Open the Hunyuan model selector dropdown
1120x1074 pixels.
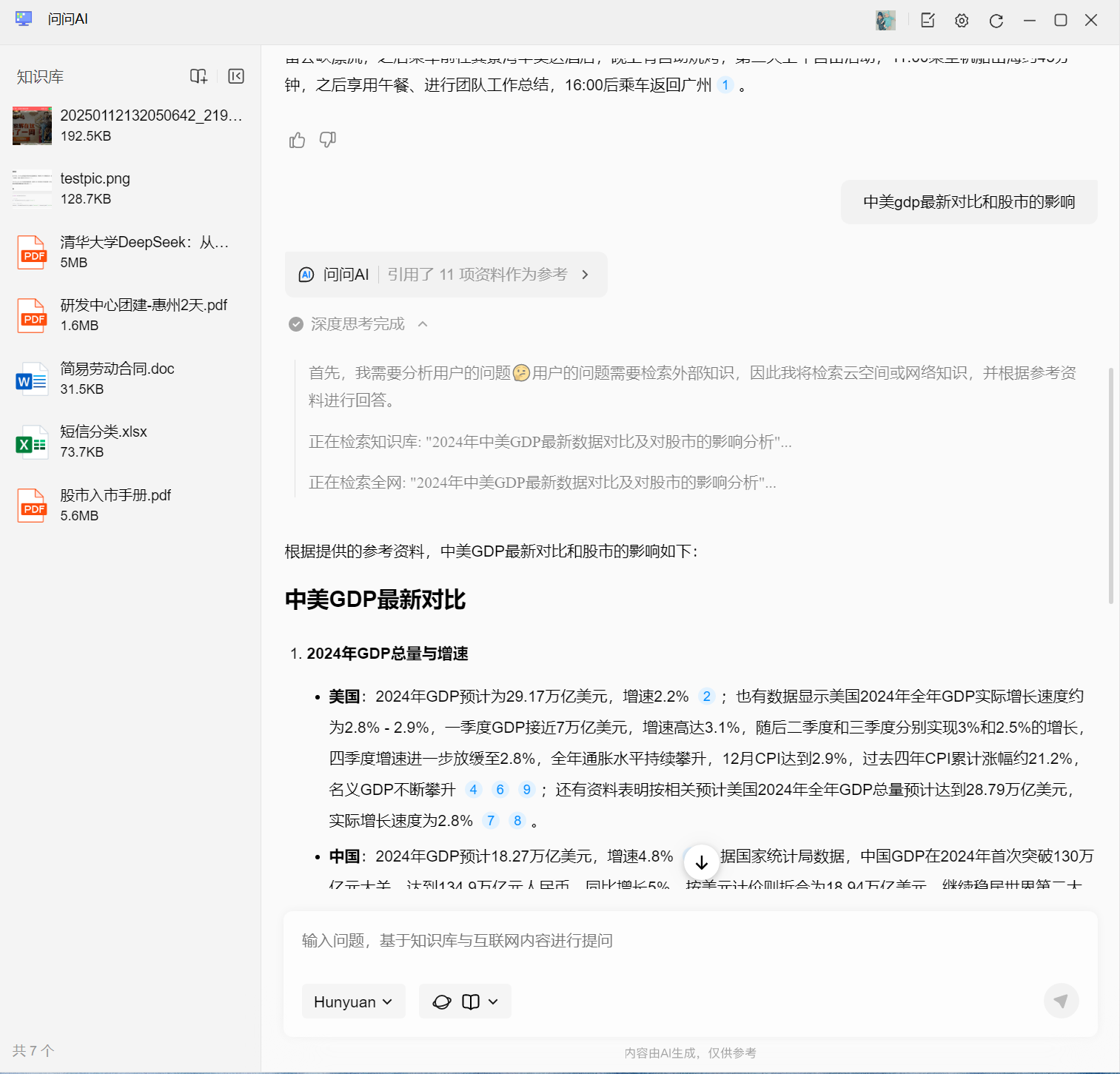353,1001
